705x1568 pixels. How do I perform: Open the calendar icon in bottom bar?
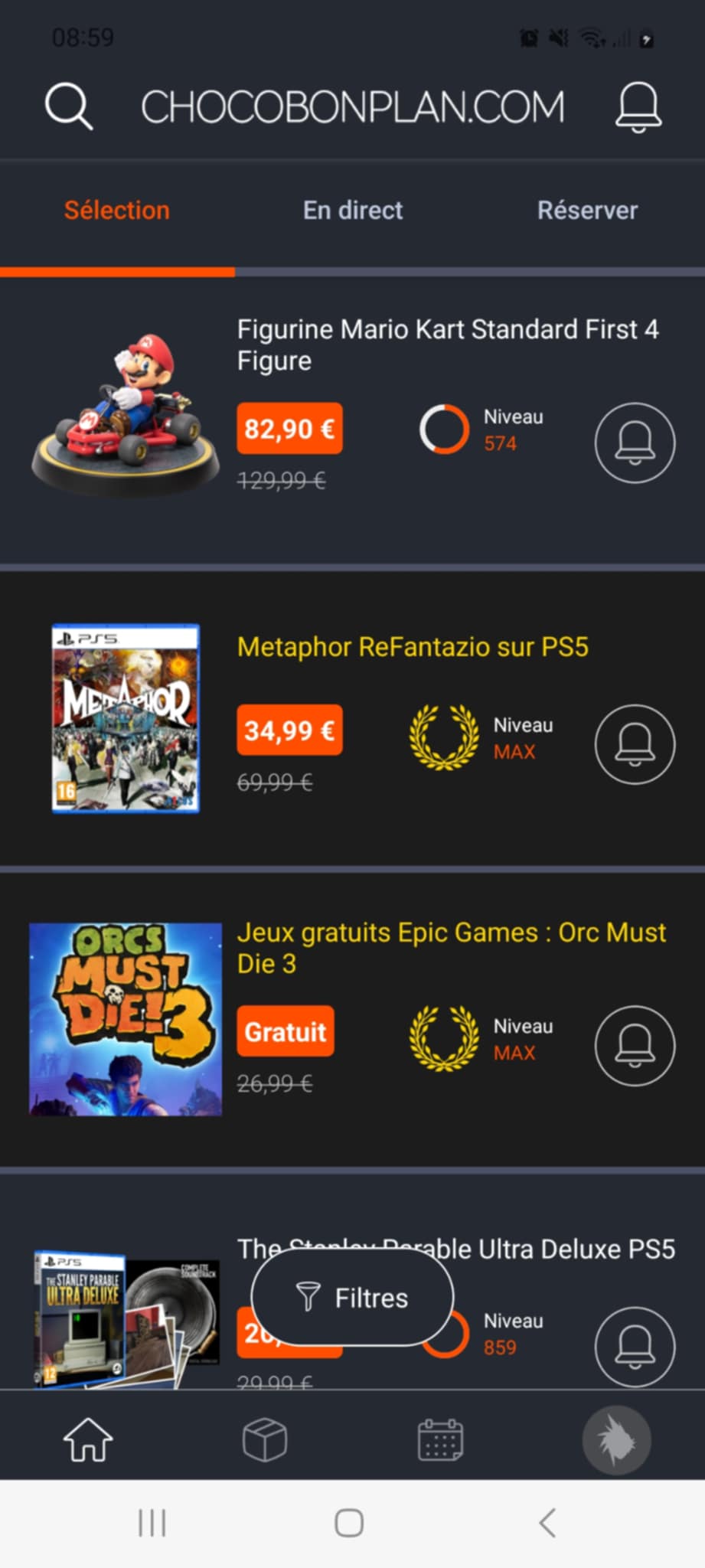pyautogui.click(x=440, y=1439)
